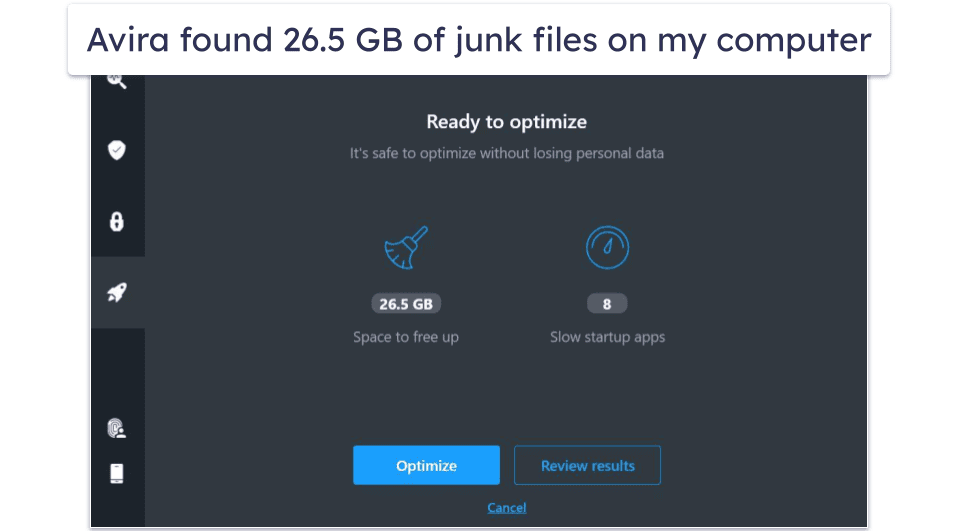This screenshot has height=531, width=959.
Task: Click the 8 slow apps count badge
Action: point(607,304)
